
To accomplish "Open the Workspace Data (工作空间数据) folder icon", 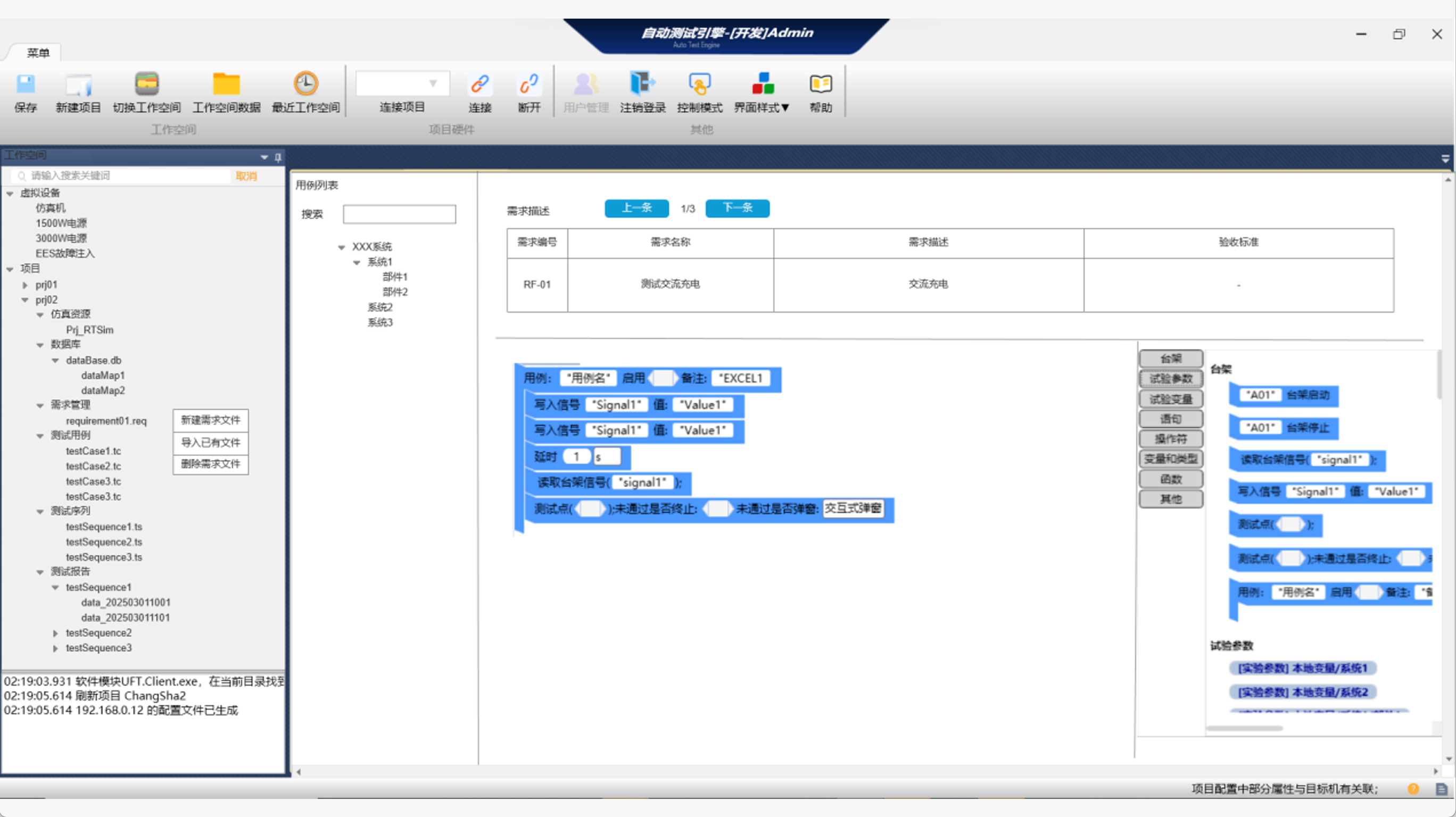I will pos(226,85).
